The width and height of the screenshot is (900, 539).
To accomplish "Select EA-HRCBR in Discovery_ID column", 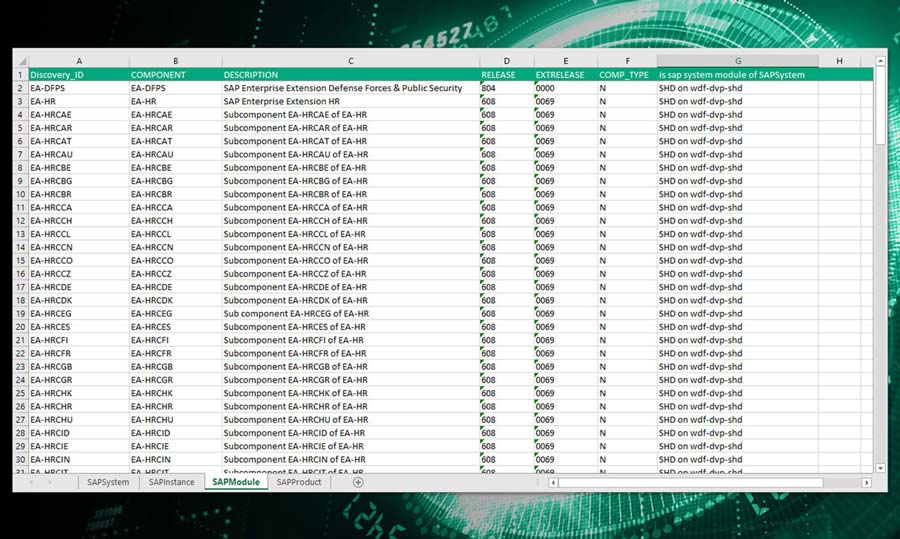I will tap(79, 194).
